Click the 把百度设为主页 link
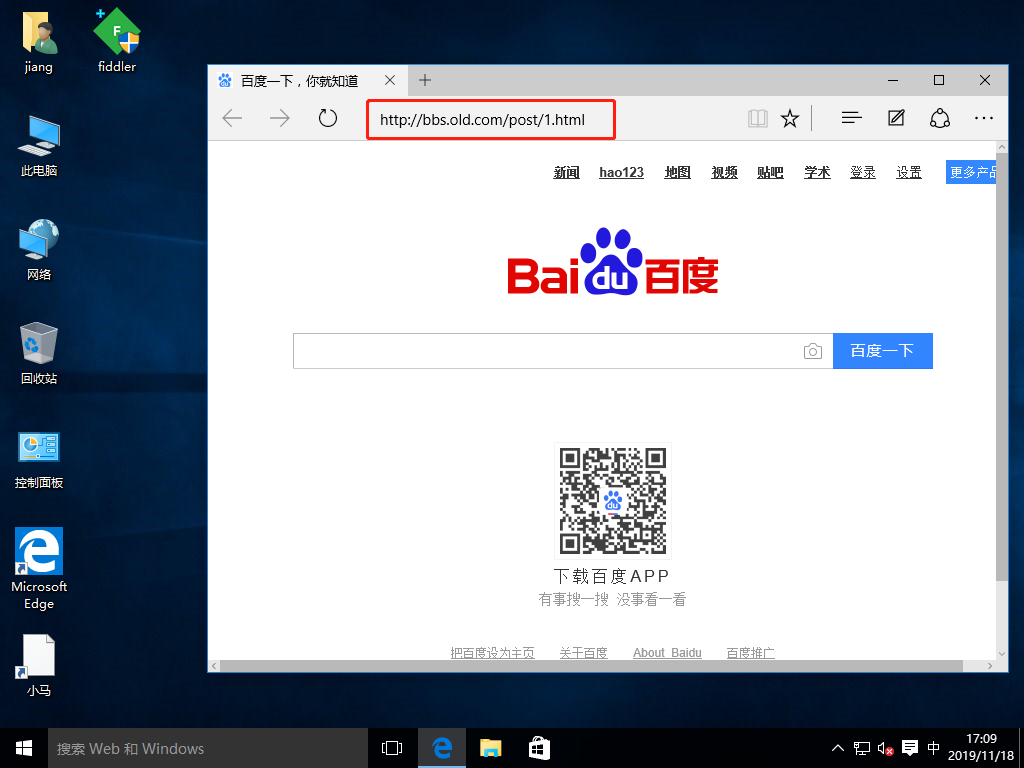Image resolution: width=1024 pixels, height=768 pixels. 492,652
